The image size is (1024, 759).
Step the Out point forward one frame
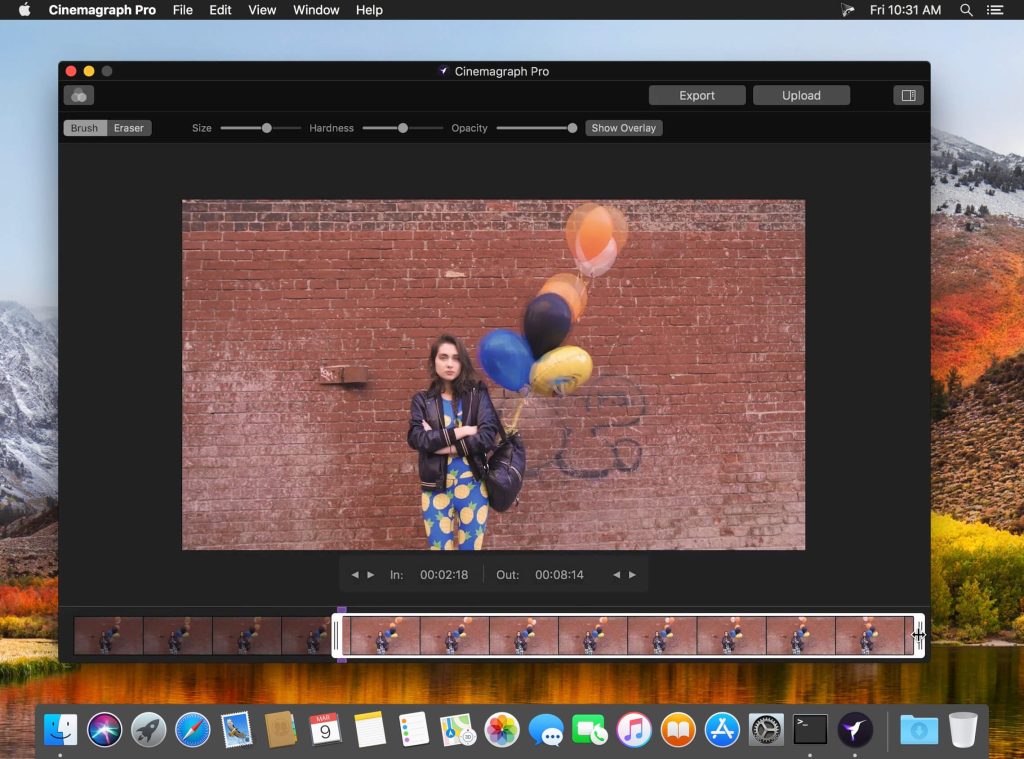click(x=632, y=574)
